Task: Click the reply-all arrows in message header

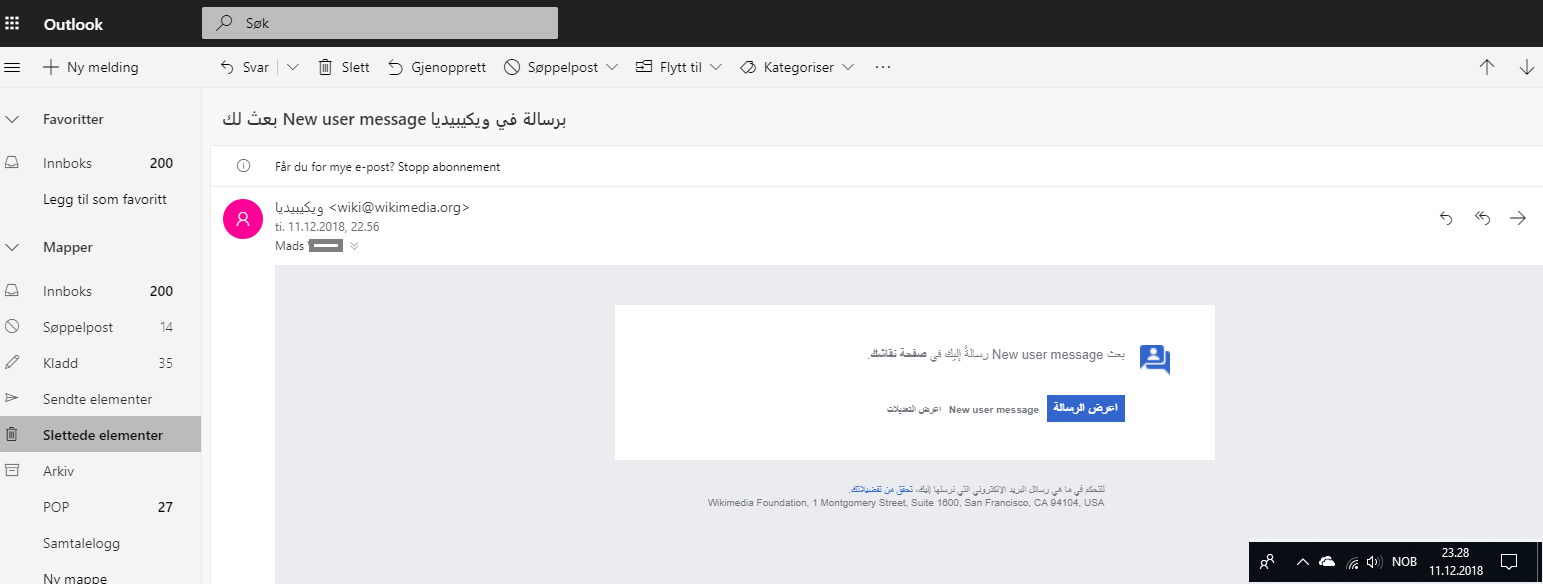Action: [1482, 218]
